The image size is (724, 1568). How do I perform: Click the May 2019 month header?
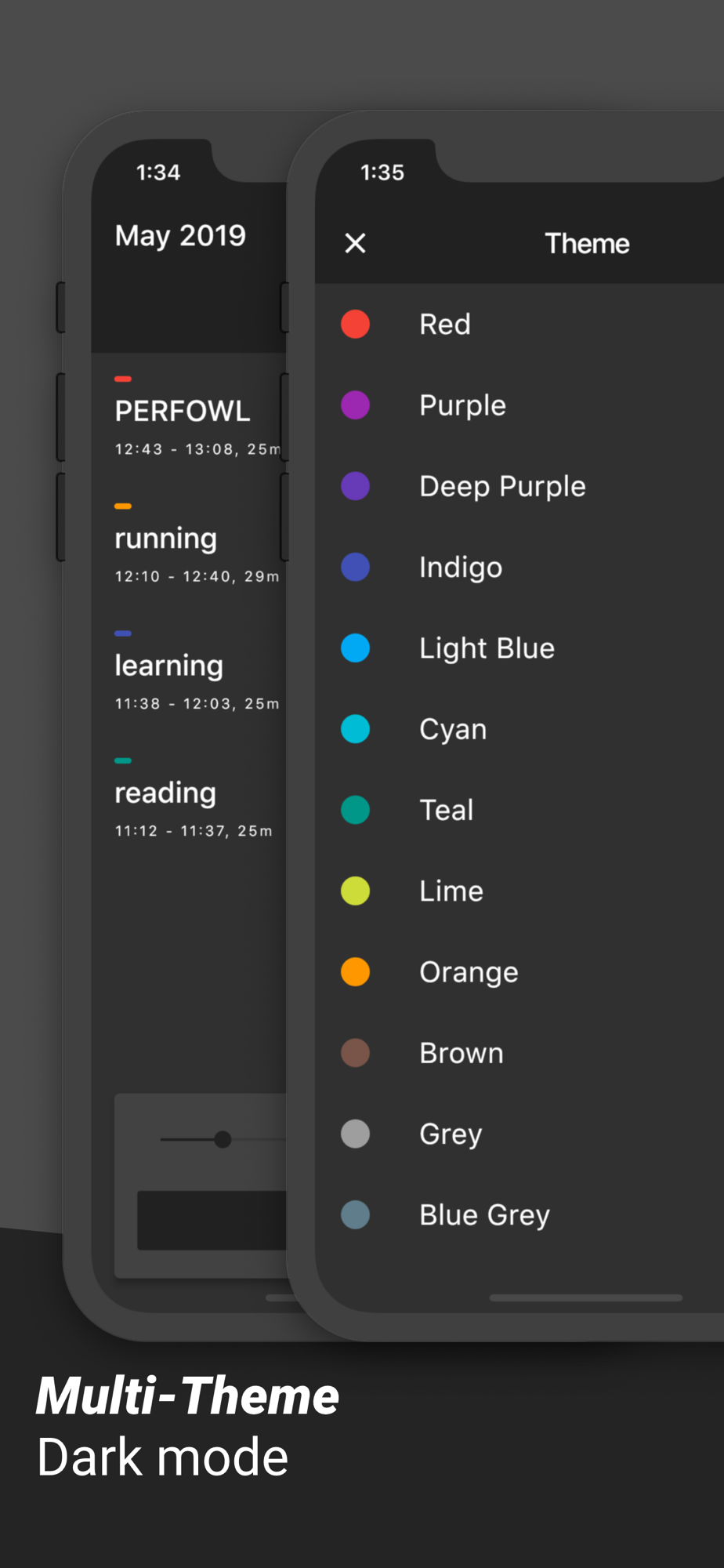pyautogui.click(x=180, y=236)
